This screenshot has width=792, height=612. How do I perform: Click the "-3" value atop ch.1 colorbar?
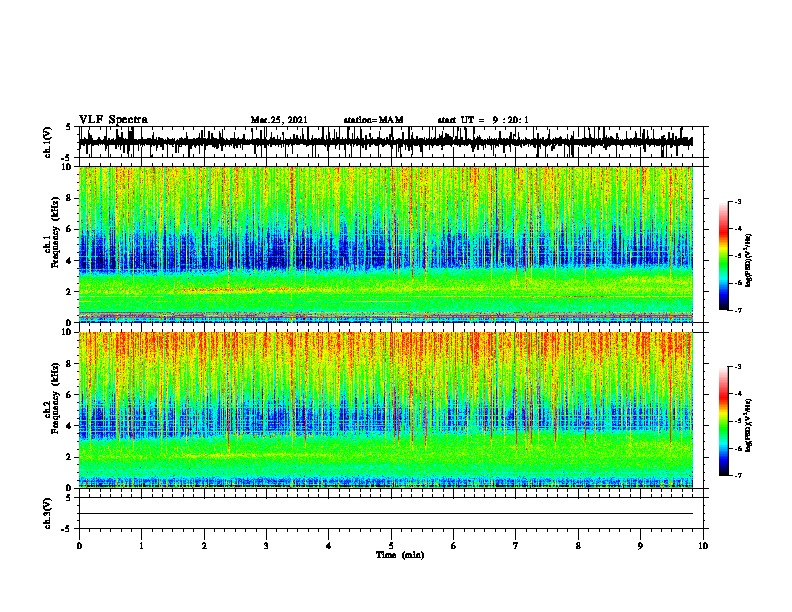point(737,201)
